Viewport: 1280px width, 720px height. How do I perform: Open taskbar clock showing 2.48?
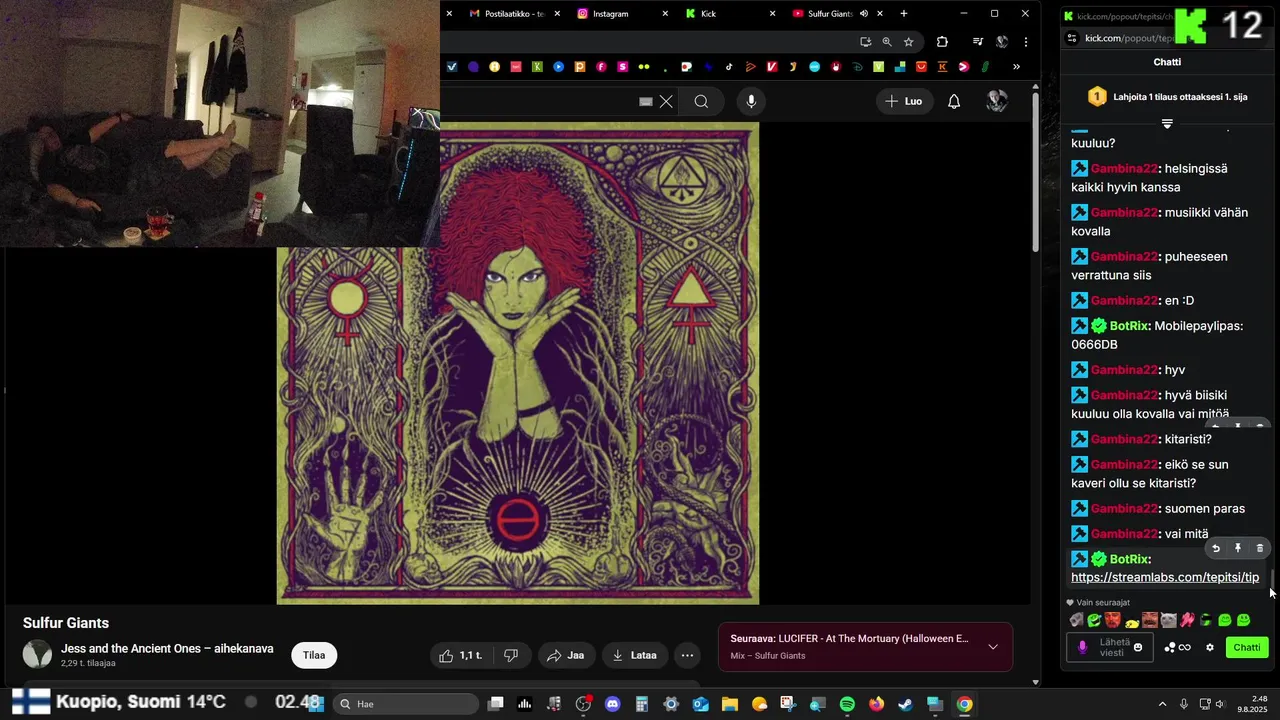click(x=1252, y=704)
